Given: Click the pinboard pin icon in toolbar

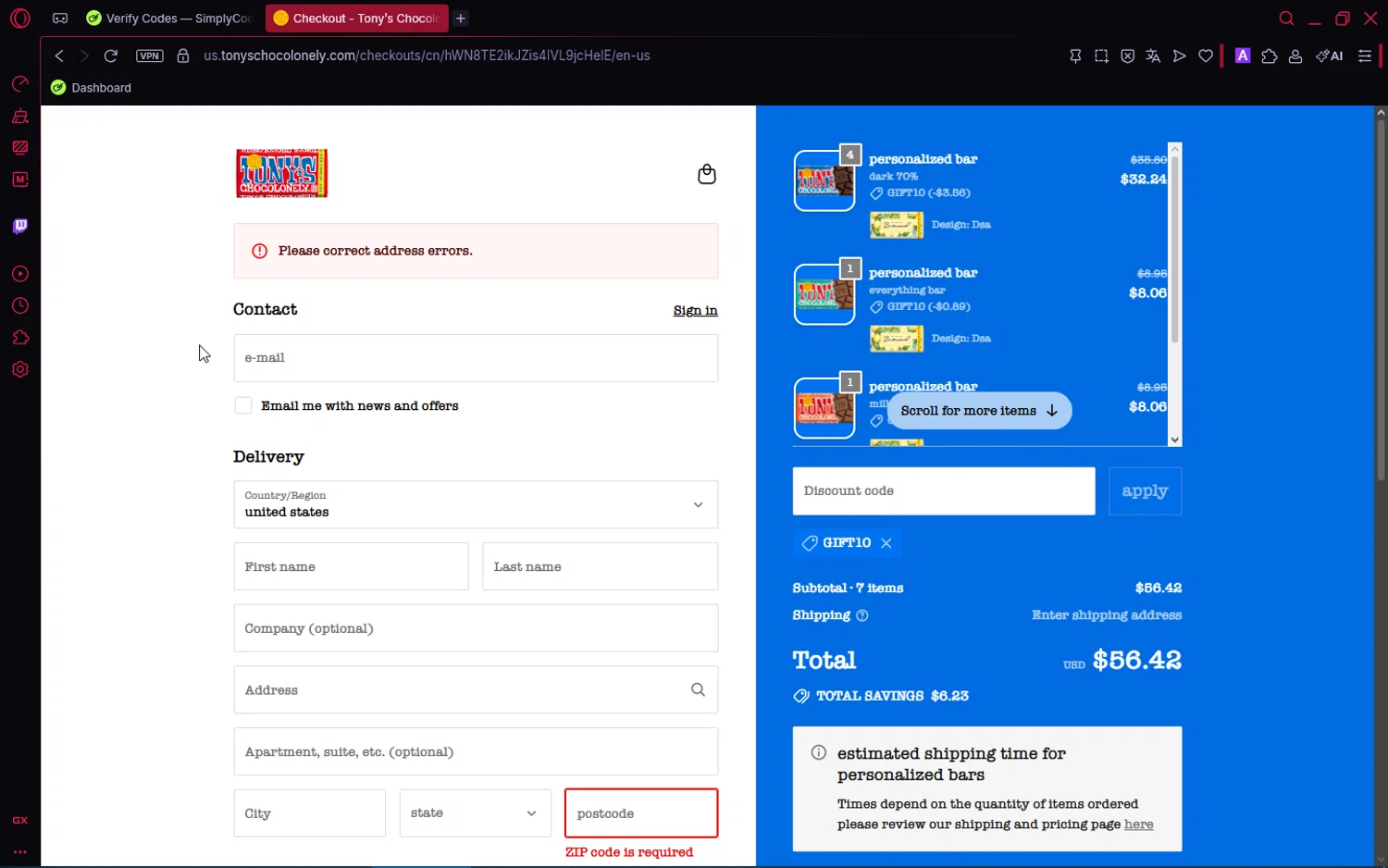Looking at the screenshot, I should pos(1075,56).
